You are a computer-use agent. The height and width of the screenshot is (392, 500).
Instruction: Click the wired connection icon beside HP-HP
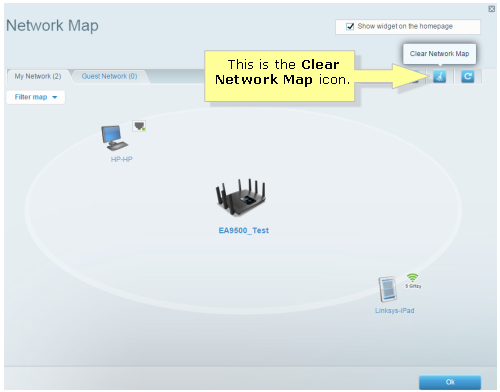click(139, 126)
